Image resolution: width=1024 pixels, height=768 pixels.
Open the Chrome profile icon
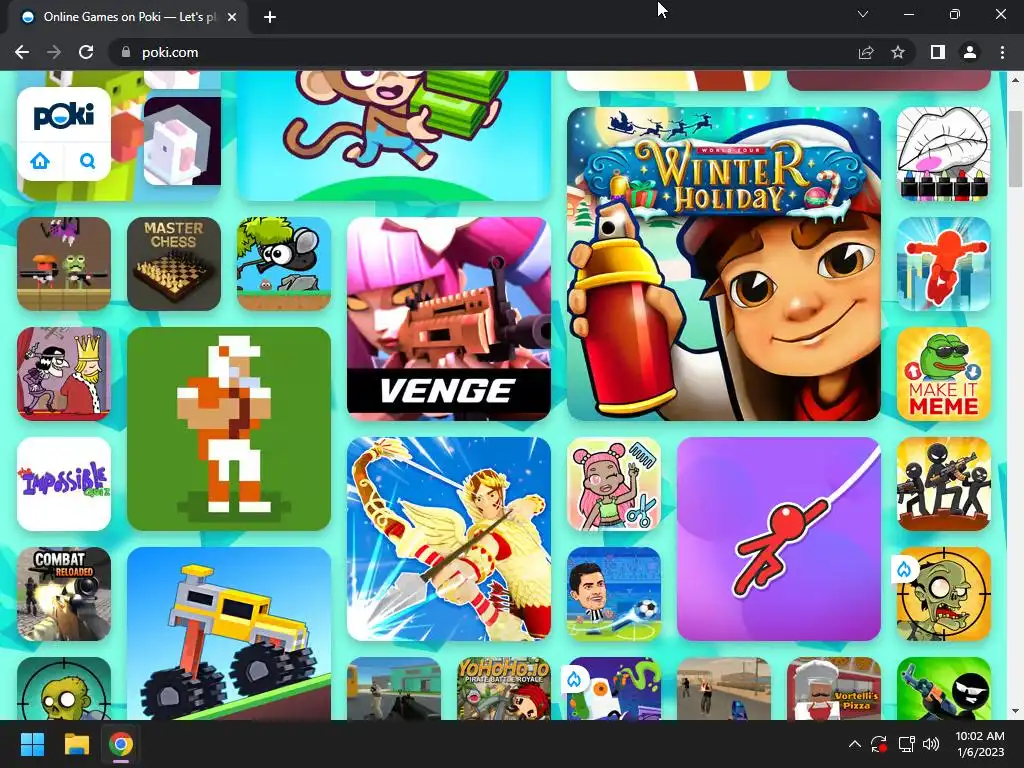point(970,52)
